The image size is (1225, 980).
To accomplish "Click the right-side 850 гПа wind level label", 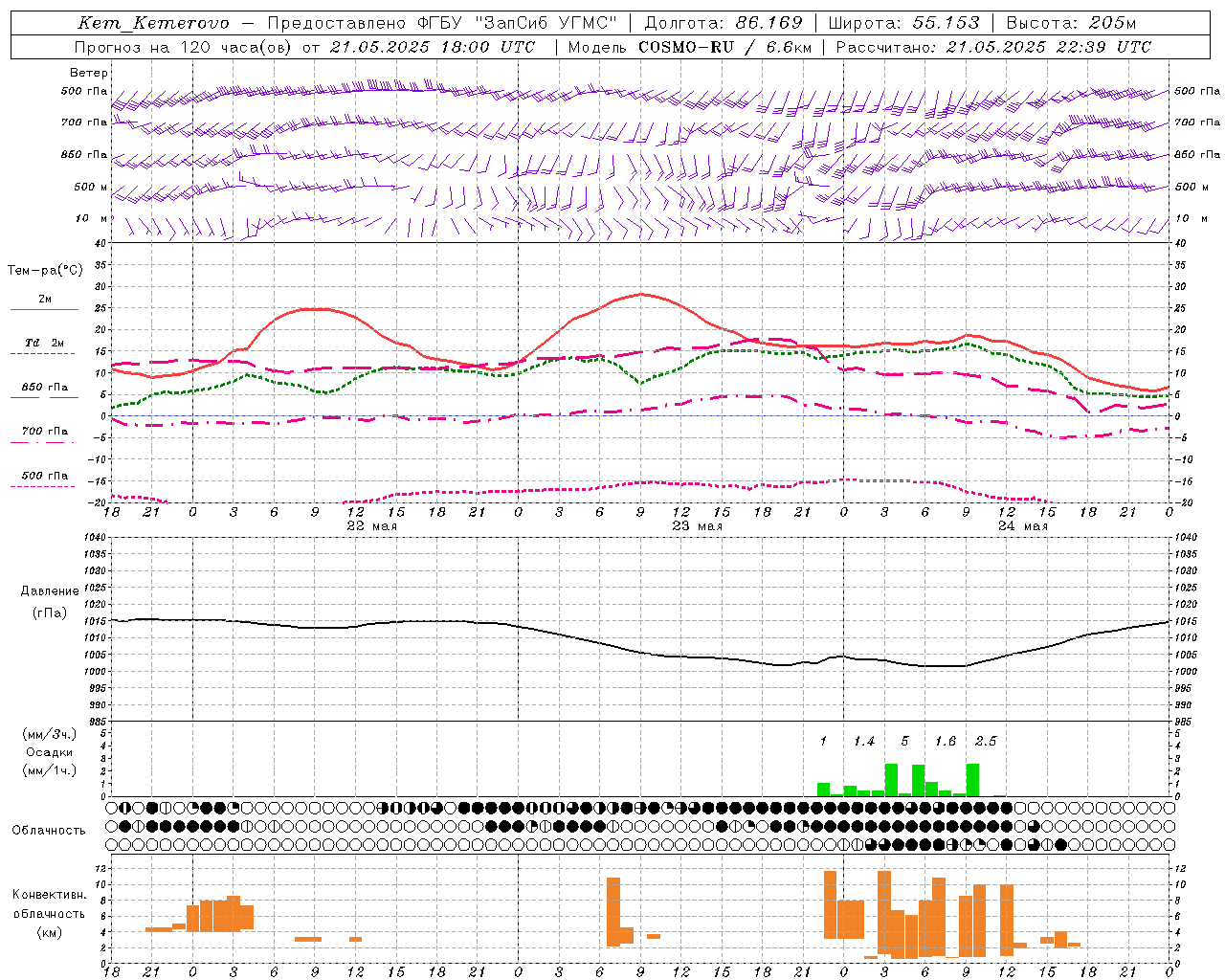I will coord(1197,154).
